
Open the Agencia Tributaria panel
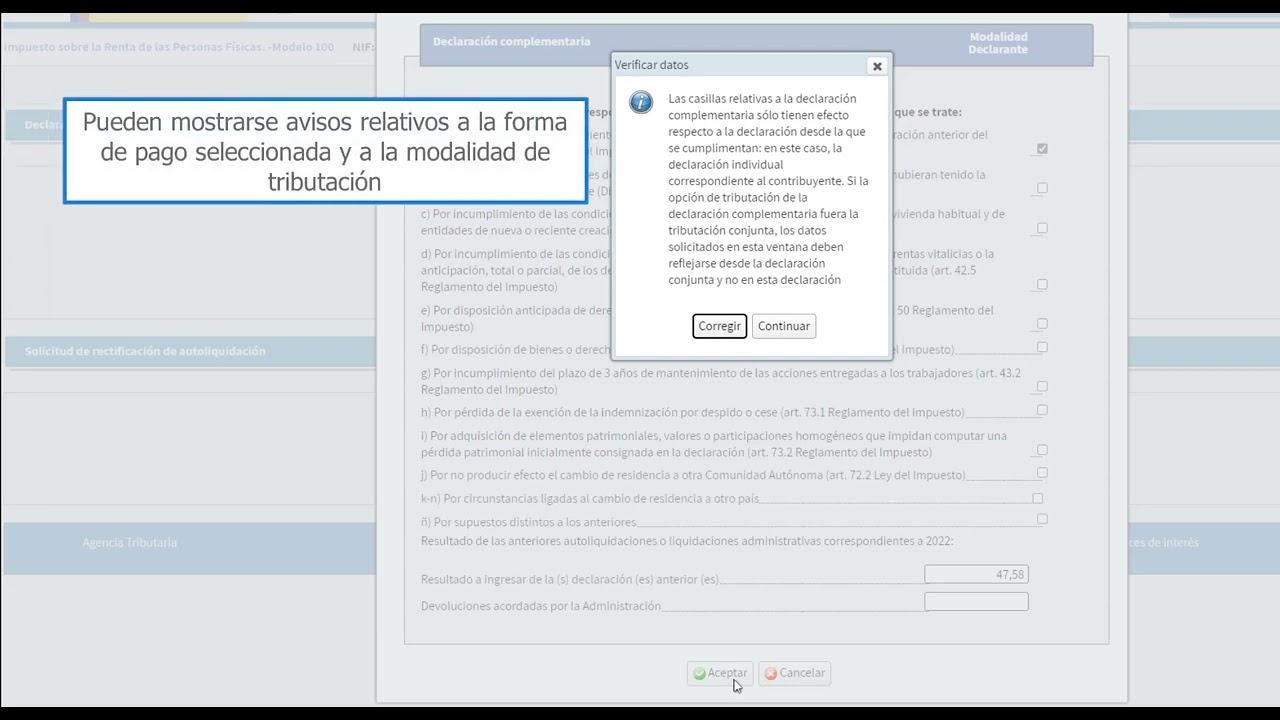129,542
